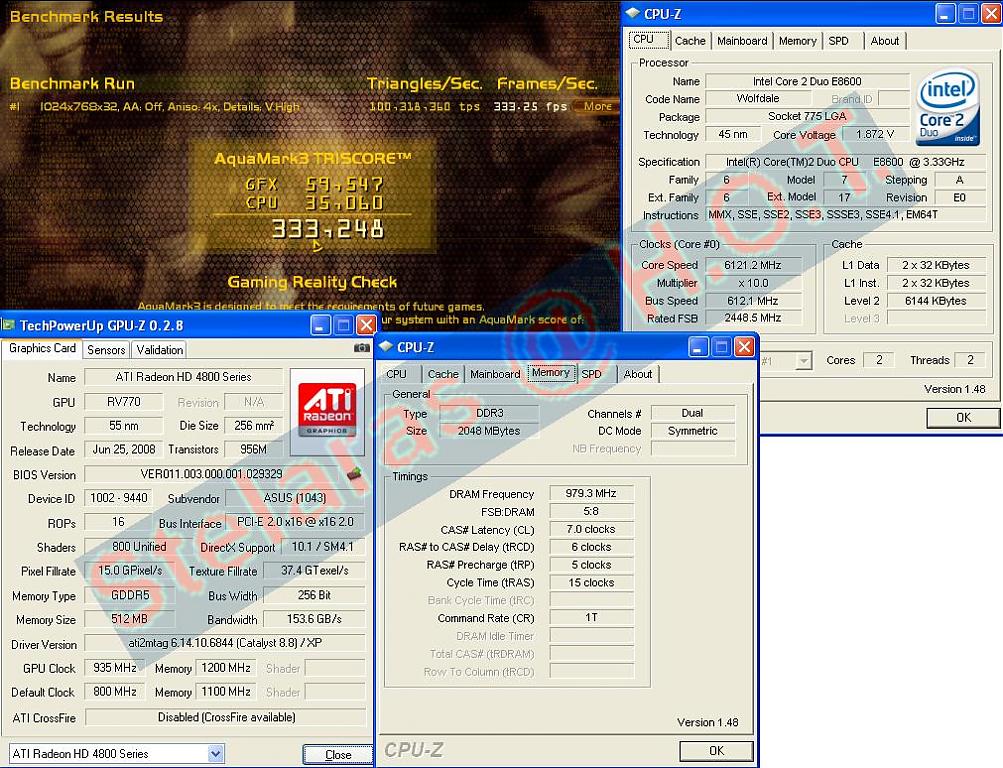This screenshot has height=768, width=1003.
Task: Select the Cache tab in CPU-Z Memory window
Action: (x=443, y=374)
